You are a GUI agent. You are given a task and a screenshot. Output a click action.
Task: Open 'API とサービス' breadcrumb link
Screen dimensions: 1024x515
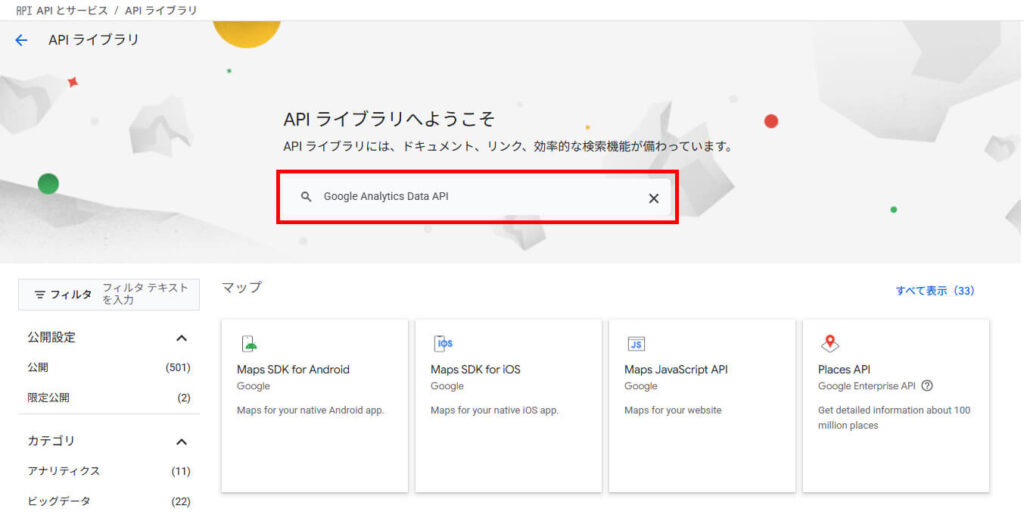tap(72, 10)
